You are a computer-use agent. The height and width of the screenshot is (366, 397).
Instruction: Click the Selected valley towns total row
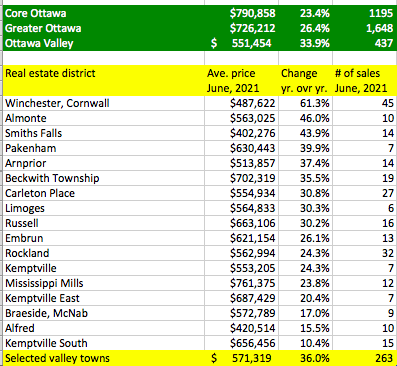click(x=199, y=358)
